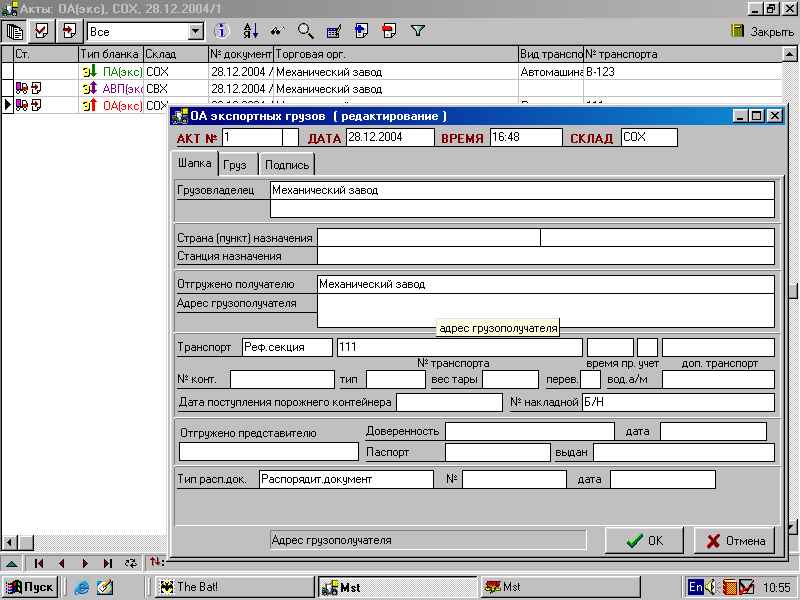Click the Адрес грузополучателя text area
Image resolution: width=800 pixels, height=600 pixels.
click(545, 310)
